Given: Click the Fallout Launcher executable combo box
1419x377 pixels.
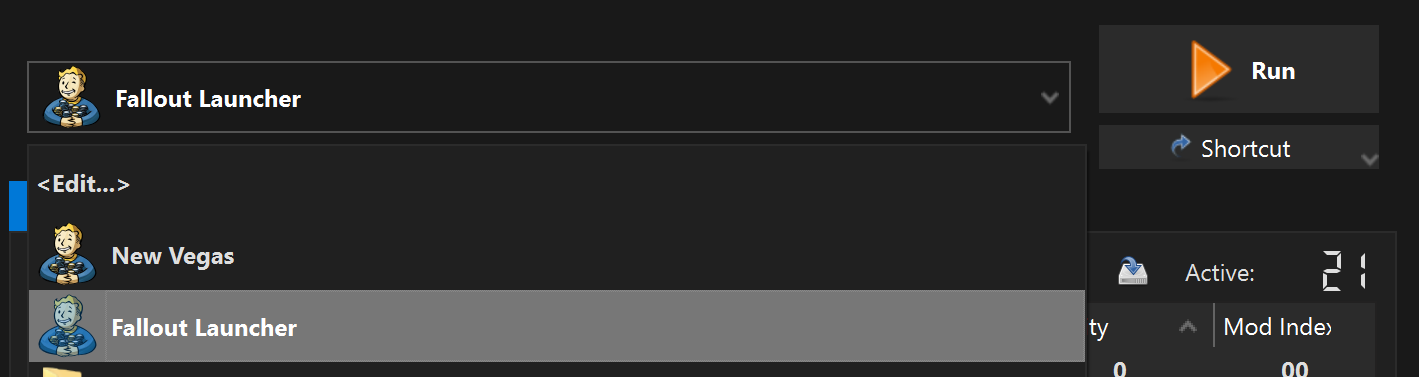Looking at the screenshot, I should point(549,97).
